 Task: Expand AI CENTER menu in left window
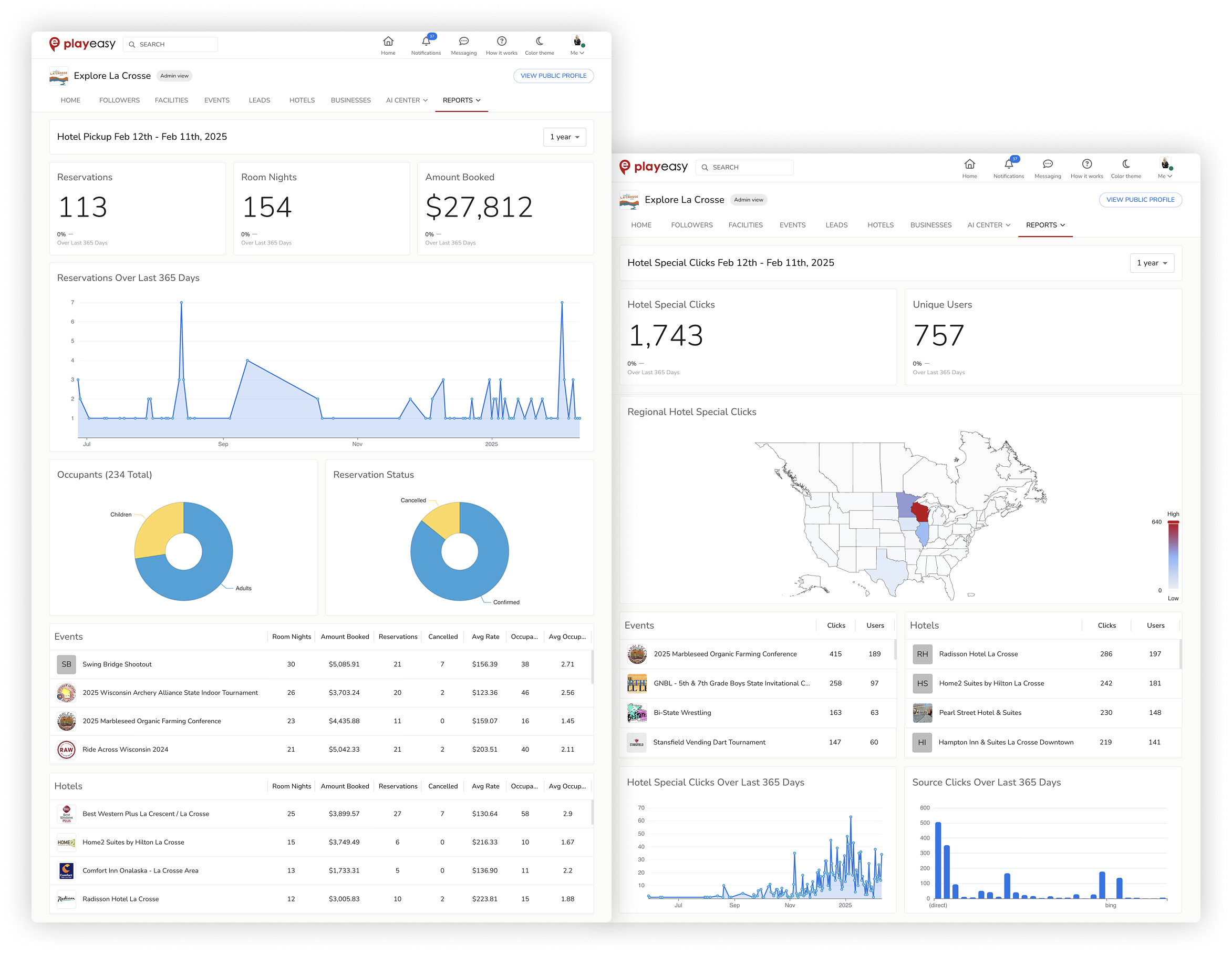point(407,100)
